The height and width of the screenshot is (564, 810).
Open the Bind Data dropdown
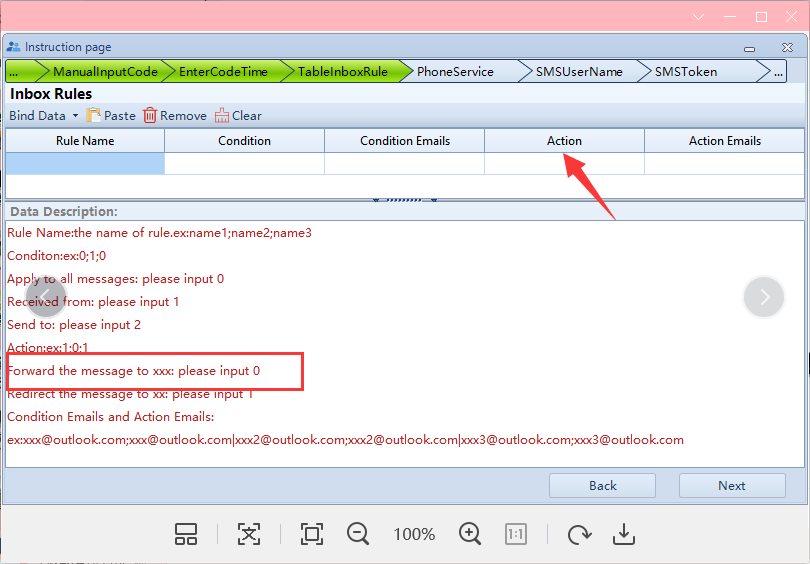pyautogui.click(x=43, y=116)
